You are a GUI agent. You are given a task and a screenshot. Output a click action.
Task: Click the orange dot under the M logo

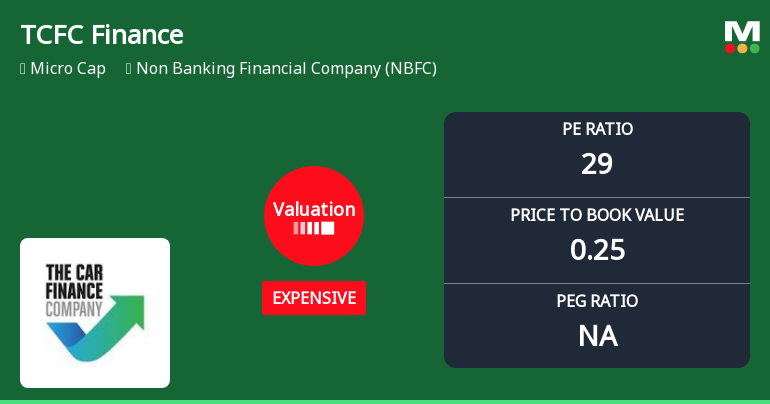[x=742, y=48]
